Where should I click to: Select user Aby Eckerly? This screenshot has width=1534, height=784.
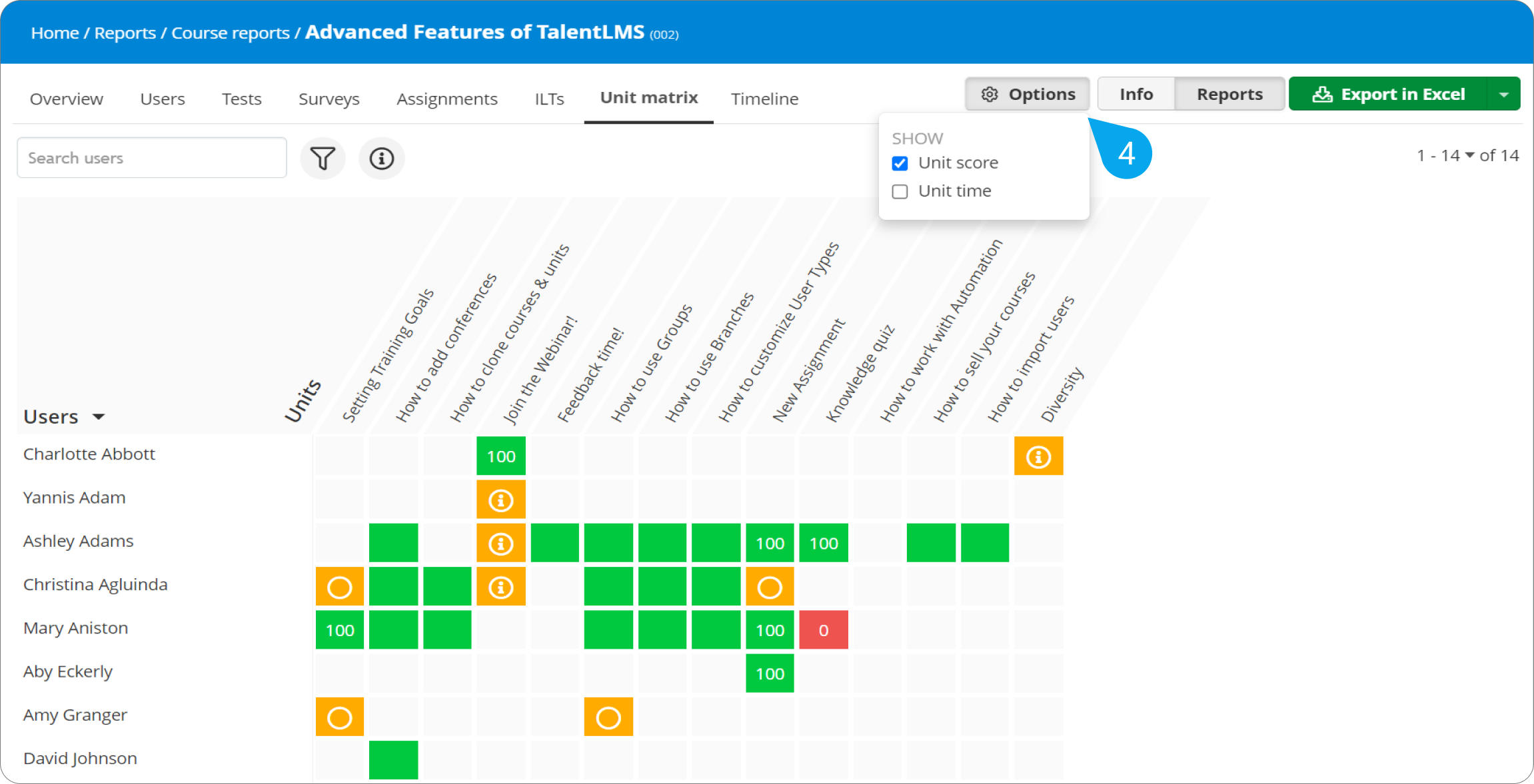point(67,671)
